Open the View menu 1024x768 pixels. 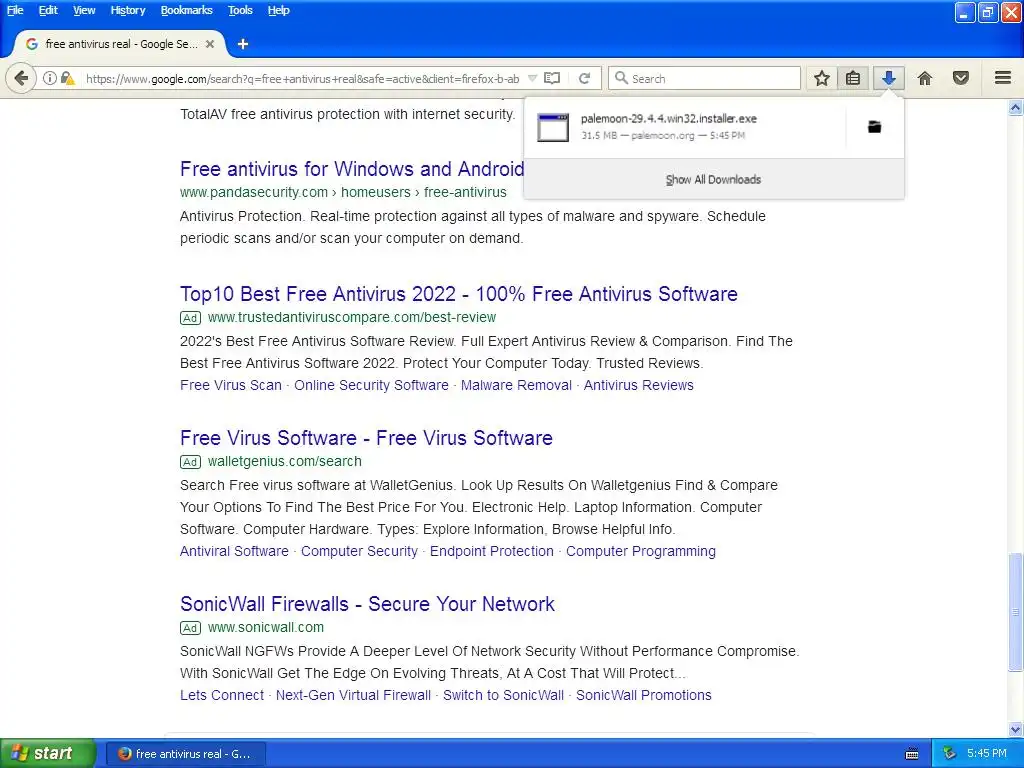point(84,10)
